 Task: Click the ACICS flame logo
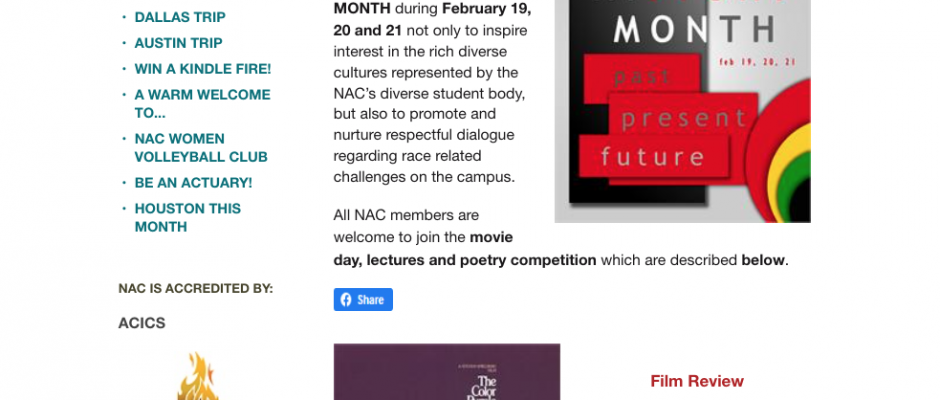pyautogui.click(x=197, y=376)
